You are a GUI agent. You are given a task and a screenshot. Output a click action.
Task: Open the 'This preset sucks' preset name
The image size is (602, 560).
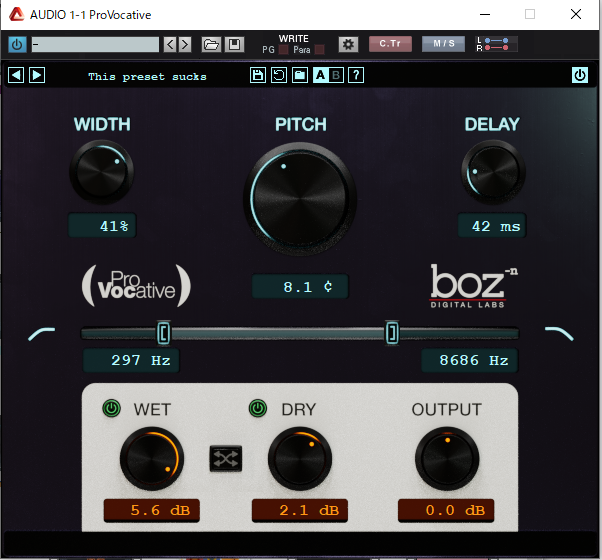pyautogui.click(x=147, y=77)
